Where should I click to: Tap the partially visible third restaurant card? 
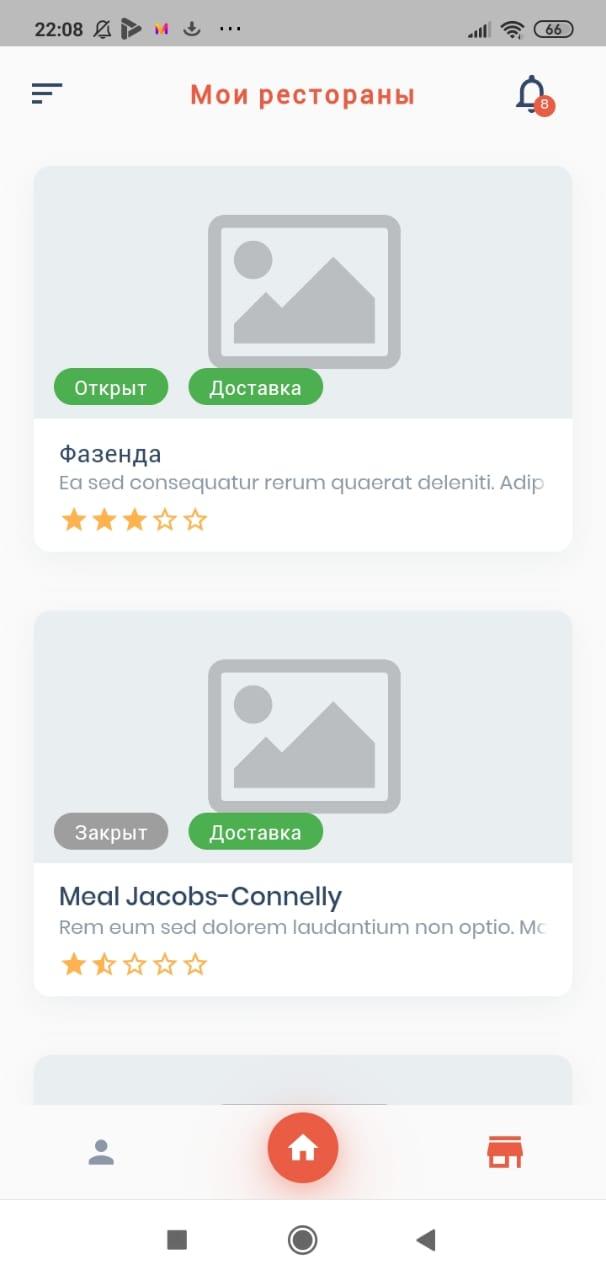click(x=303, y=1080)
